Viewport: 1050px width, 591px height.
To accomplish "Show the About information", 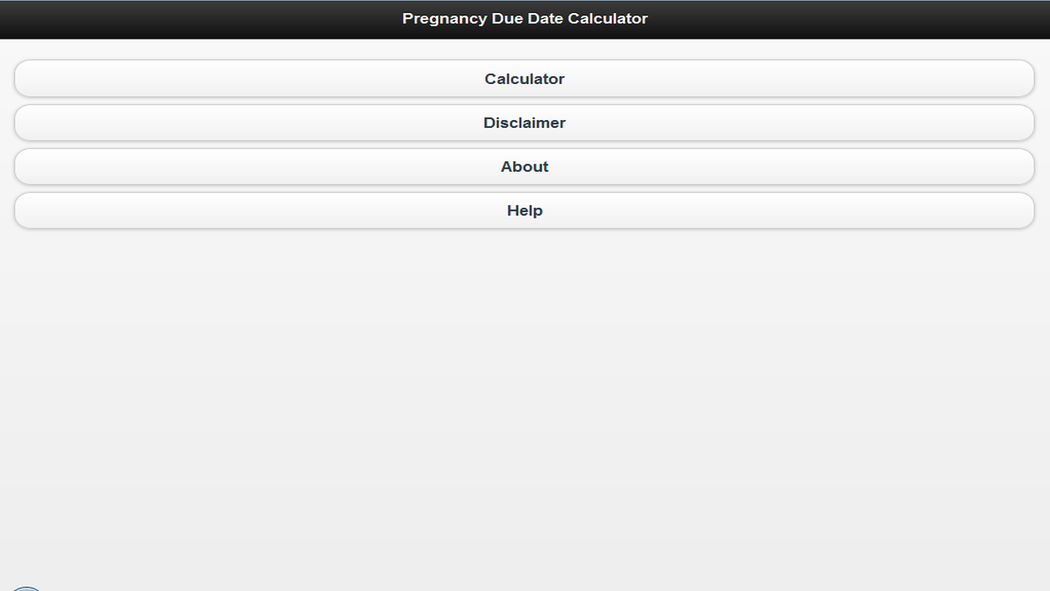I will [524, 167].
